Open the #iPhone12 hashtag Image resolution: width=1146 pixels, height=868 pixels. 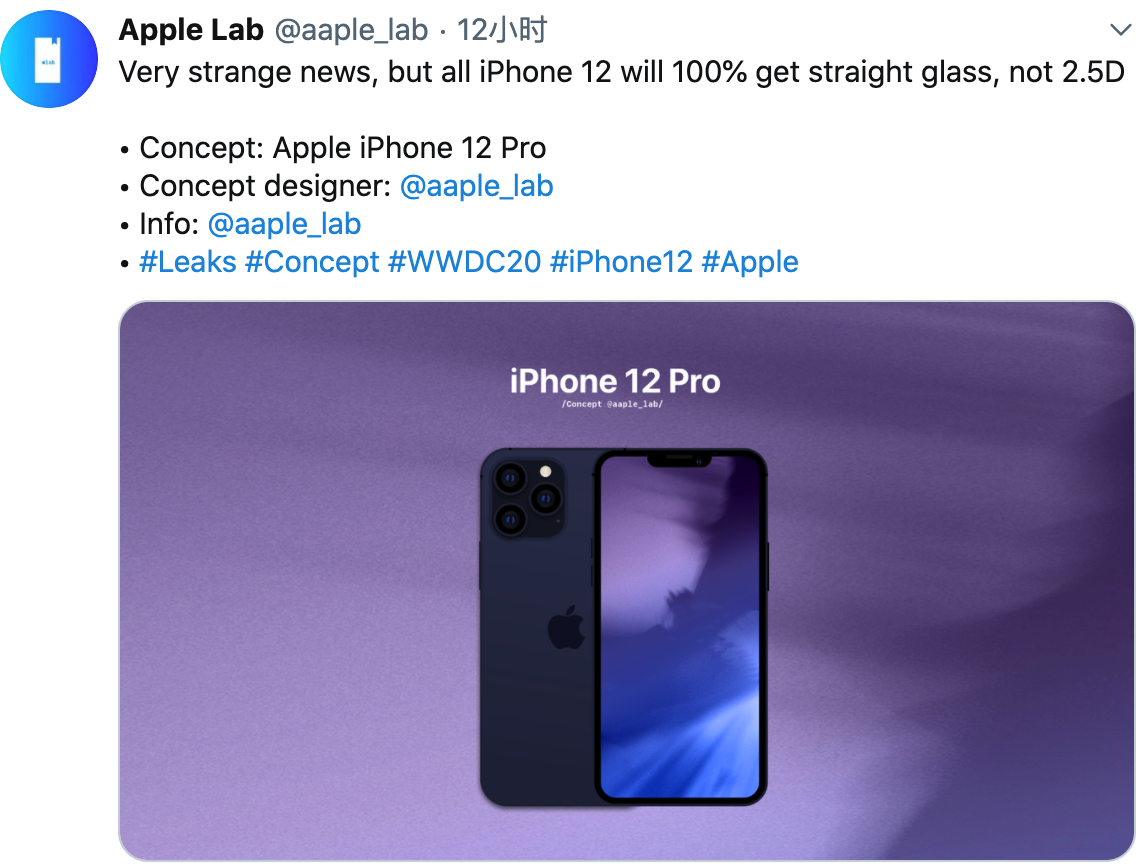click(621, 262)
